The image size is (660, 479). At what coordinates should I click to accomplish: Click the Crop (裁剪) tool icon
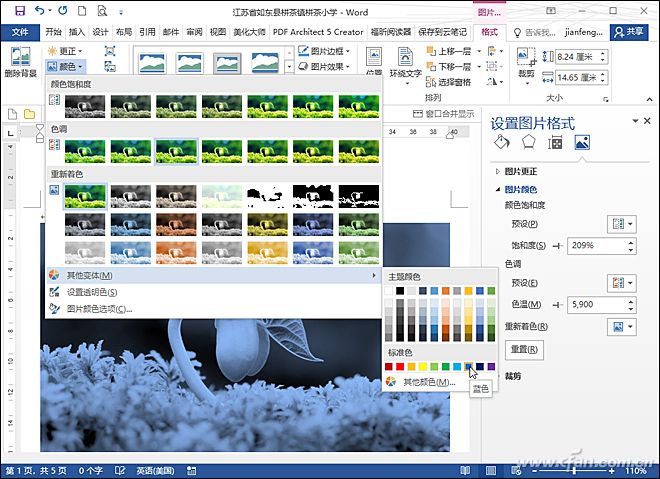click(x=526, y=57)
